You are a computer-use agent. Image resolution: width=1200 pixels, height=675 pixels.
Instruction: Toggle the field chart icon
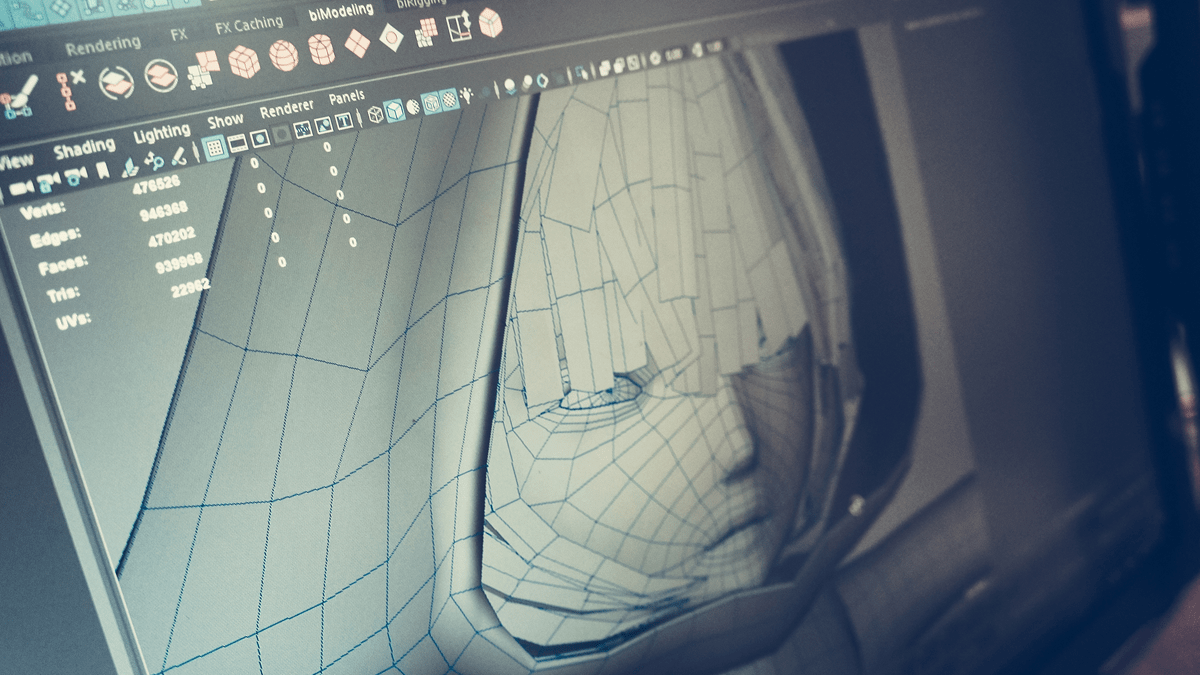pos(303,130)
